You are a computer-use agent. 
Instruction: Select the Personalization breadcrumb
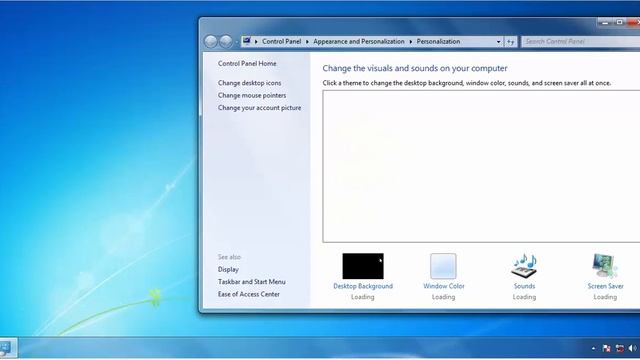(x=438, y=41)
